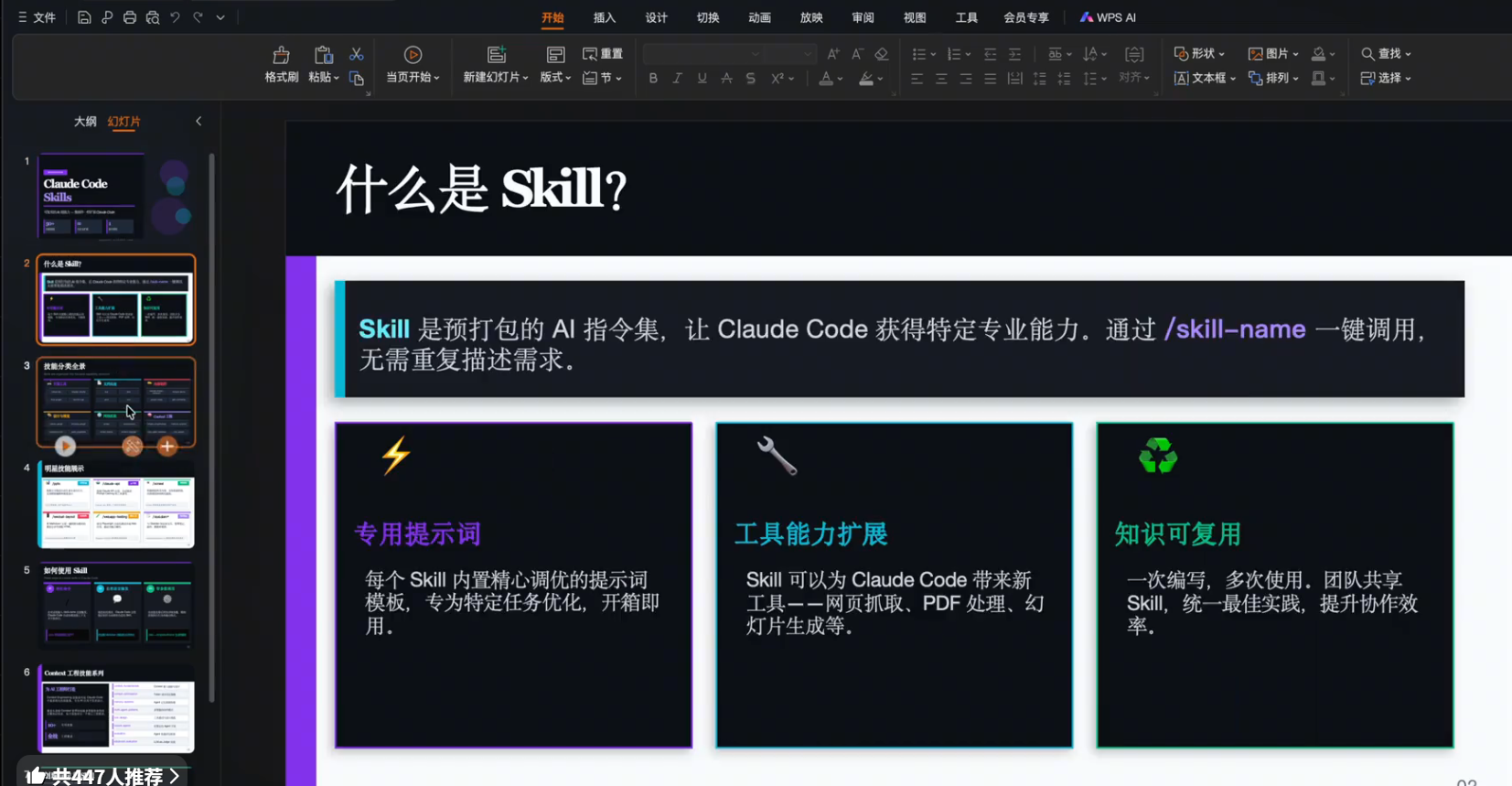Click the Increase Font Size A+ icon
The height and width of the screenshot is (786, 1512).
pos(833,54)
